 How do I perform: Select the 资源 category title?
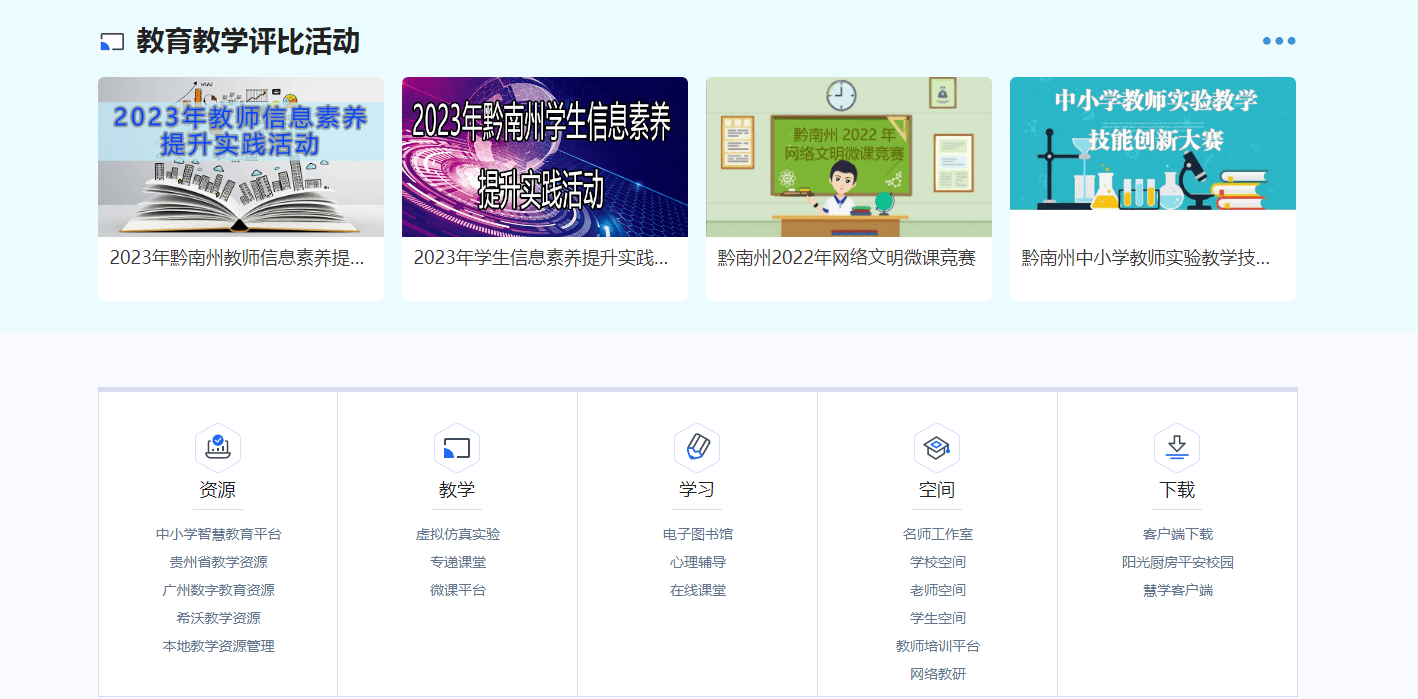click(x=218, y=490)
